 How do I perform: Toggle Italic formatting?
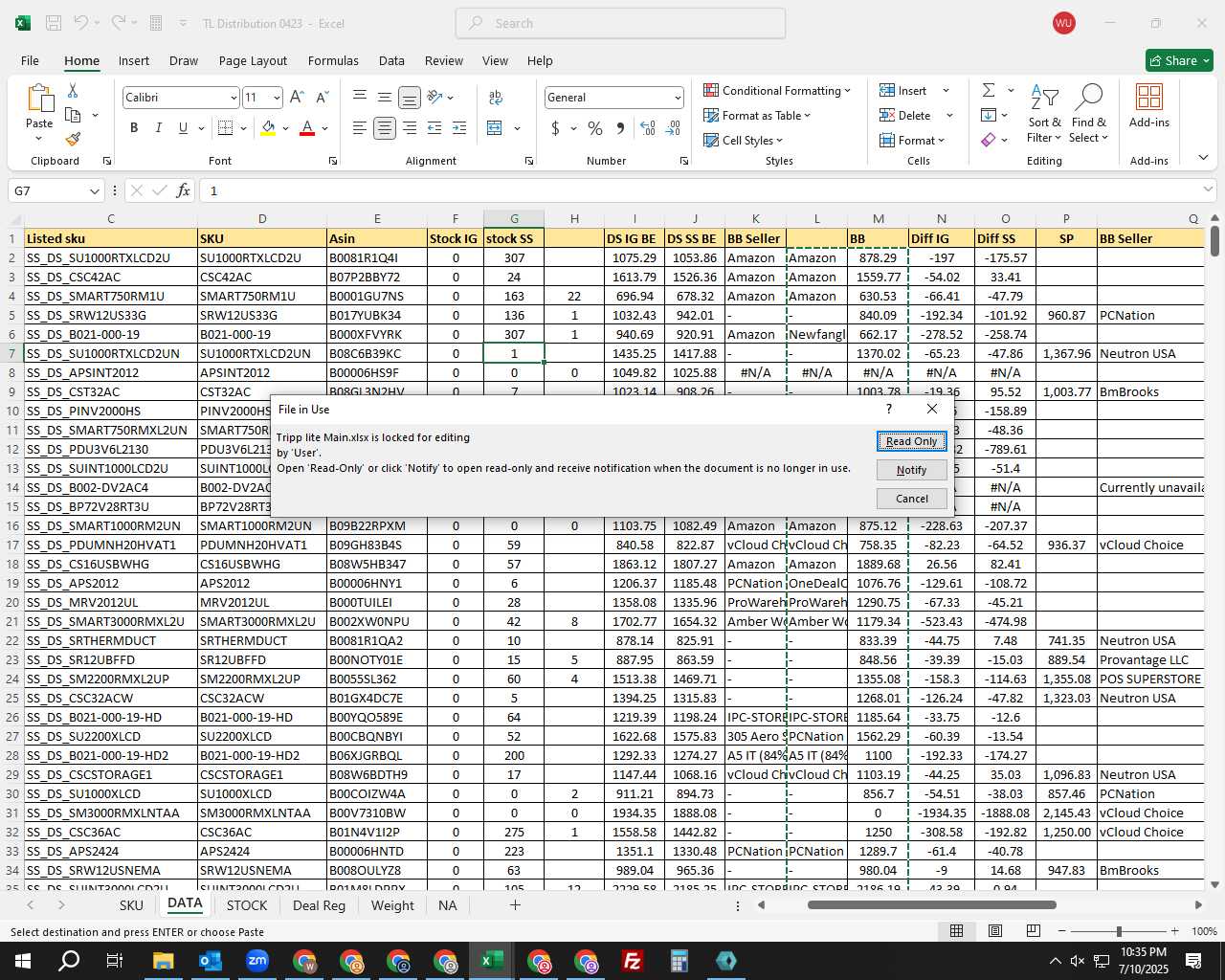click(x=158, y=127)
